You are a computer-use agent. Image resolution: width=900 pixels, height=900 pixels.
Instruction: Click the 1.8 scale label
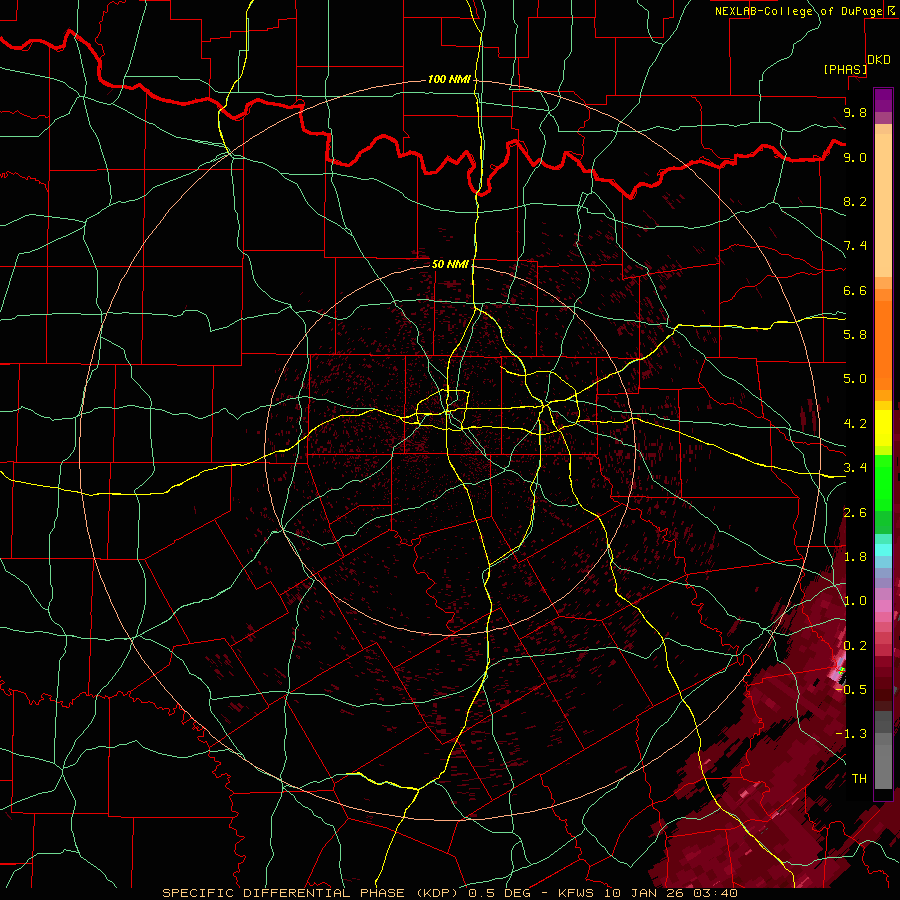(x=855, y=557)
